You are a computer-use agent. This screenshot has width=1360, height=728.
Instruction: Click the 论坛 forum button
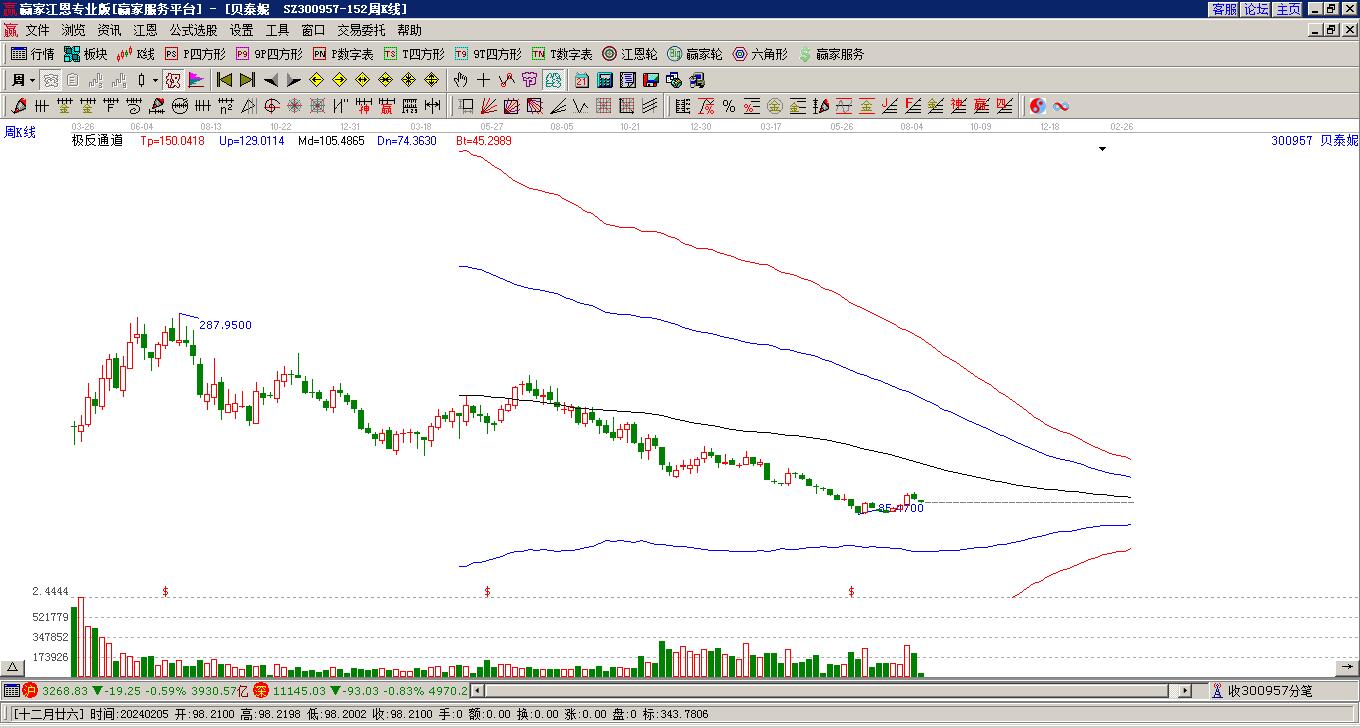click(x=1256, y=9)
